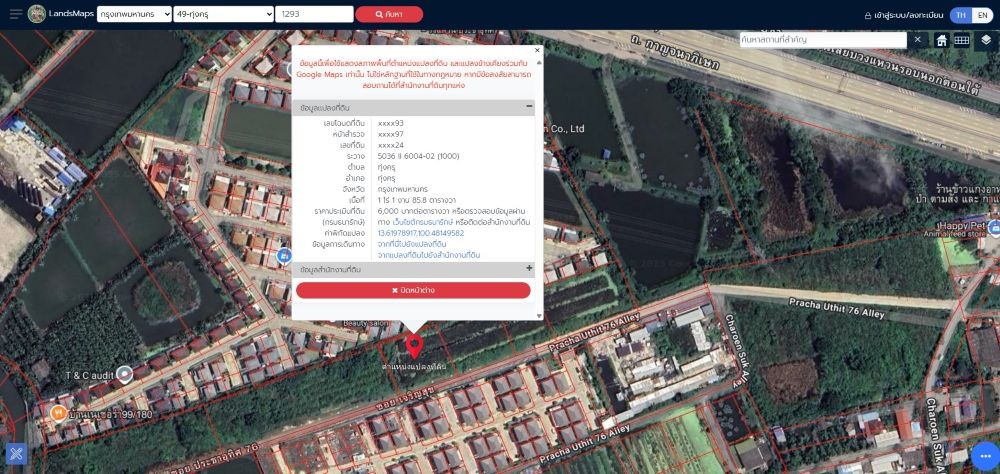
Task: Switch language to EN
Action: click(982, 15)
